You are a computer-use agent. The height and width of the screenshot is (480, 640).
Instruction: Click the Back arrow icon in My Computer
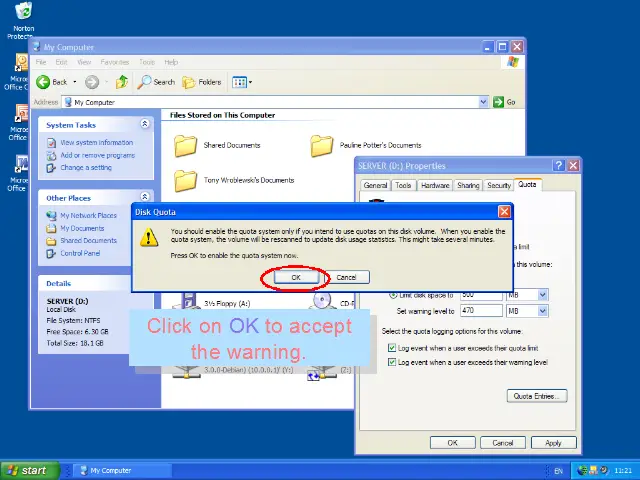click(43, 82)
